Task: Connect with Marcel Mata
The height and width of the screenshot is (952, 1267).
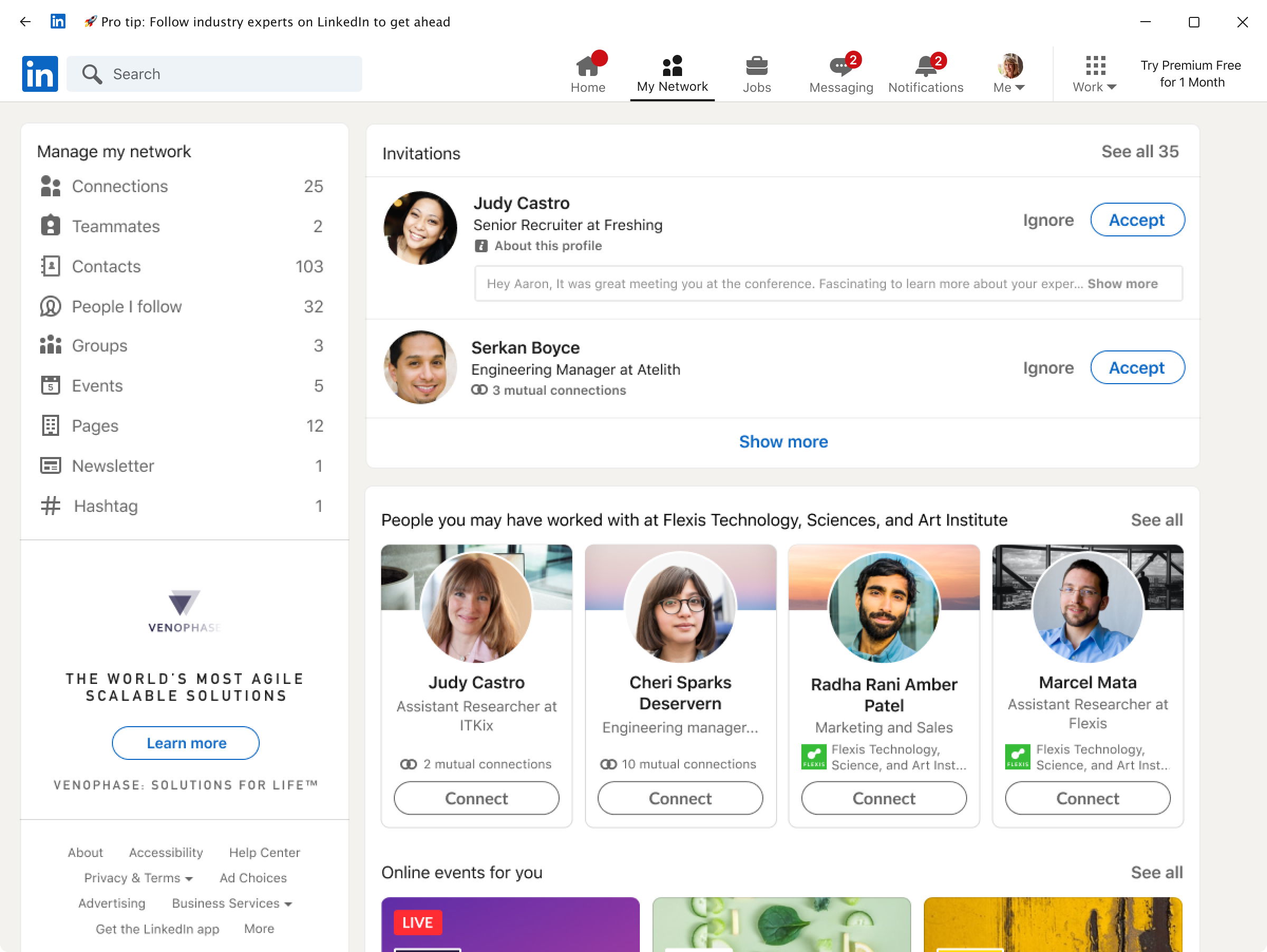Action: click(1086, 798)
